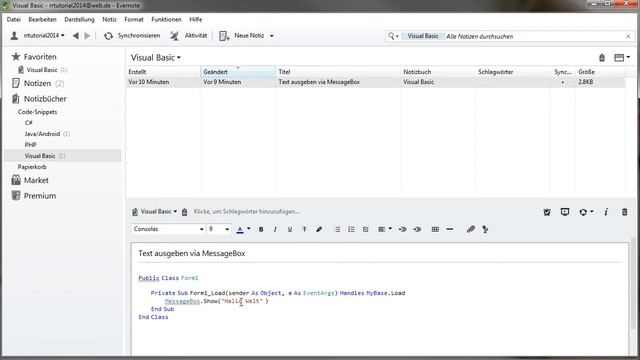Open the text alignment dropdown
Screen dimensions: 640x360
384,229
